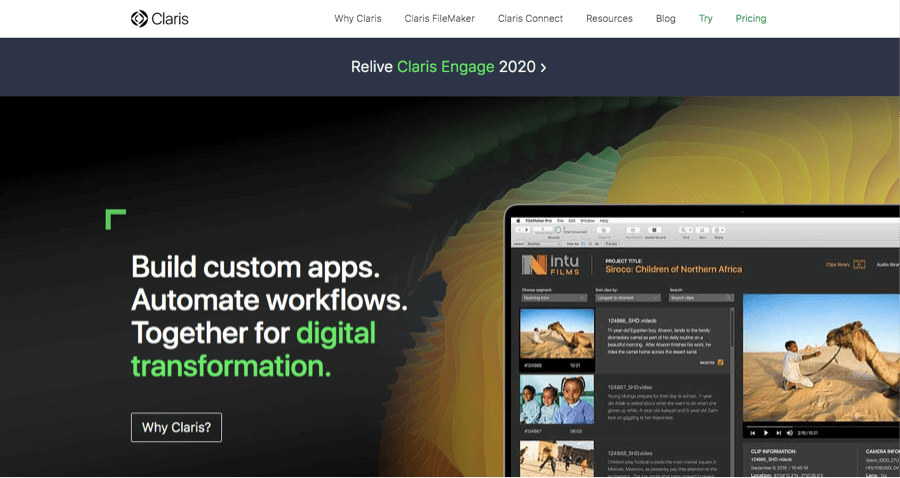Image resolution: width=900 pixels, height=478 pixels.
Task: Select the List view icon next to View As
Action: [591, 244]
